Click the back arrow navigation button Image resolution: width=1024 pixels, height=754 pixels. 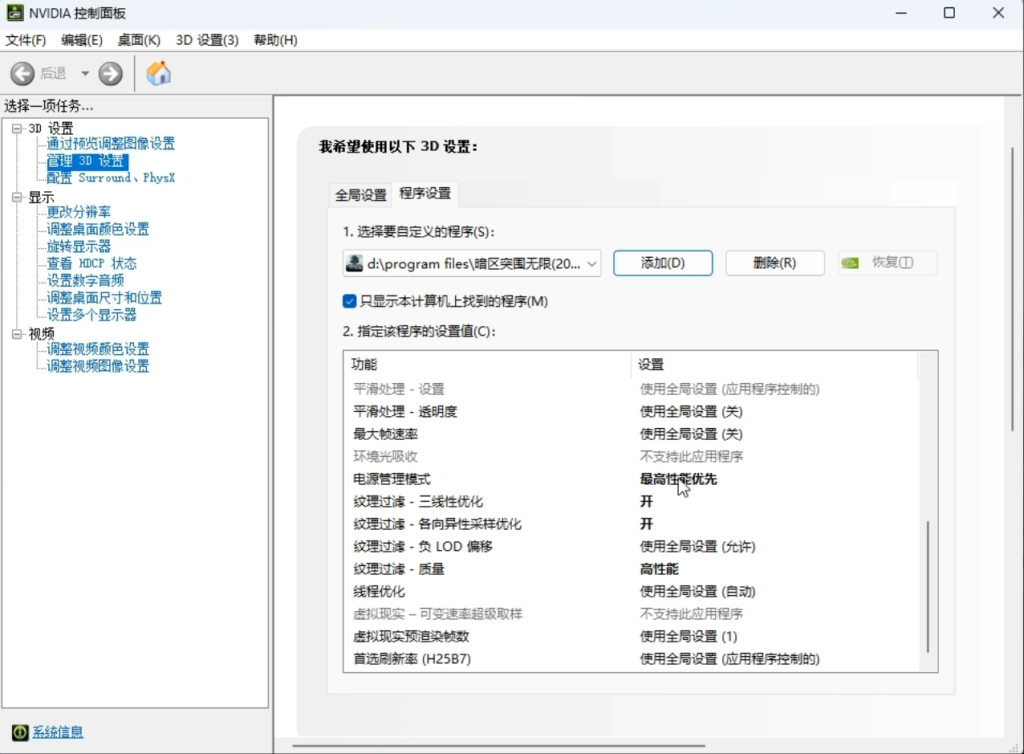click(22, 74)
